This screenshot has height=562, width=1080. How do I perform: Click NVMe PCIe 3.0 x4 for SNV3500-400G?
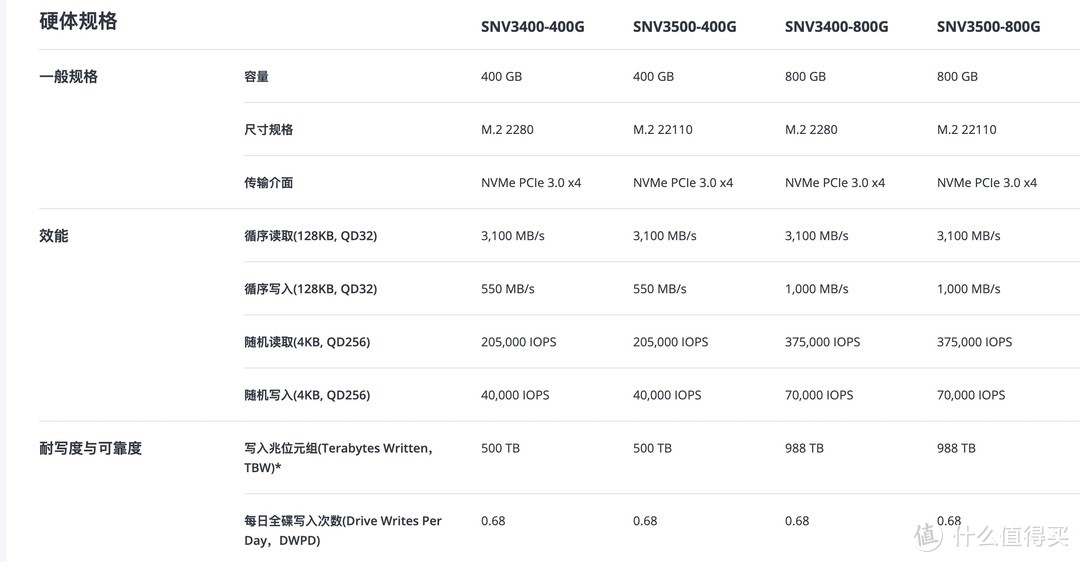click(683, 183)
